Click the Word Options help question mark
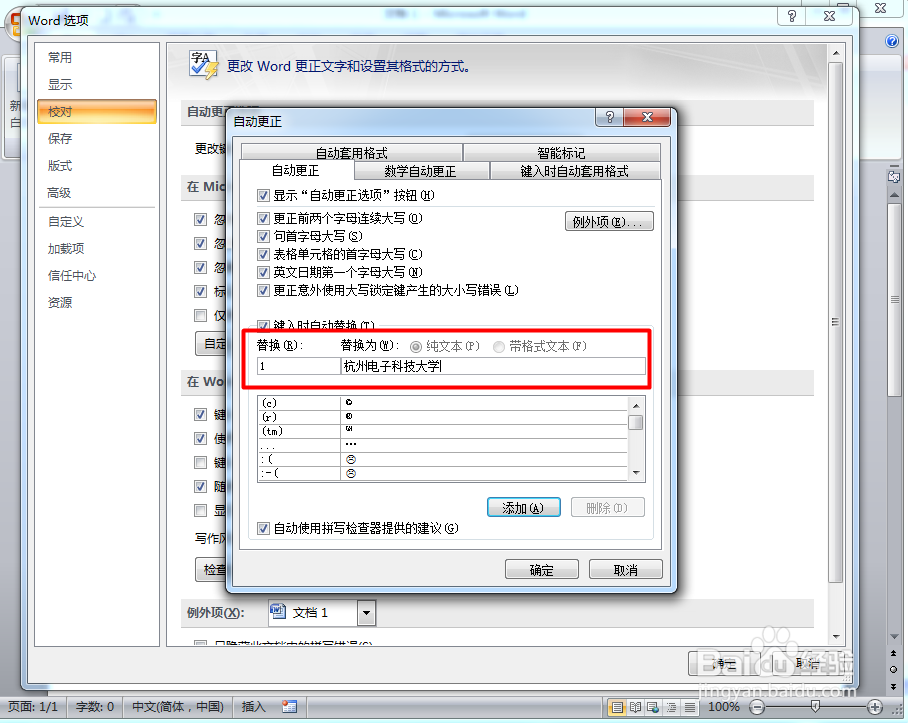The width and height of the screenshot is (908, 723). (792, 16)
